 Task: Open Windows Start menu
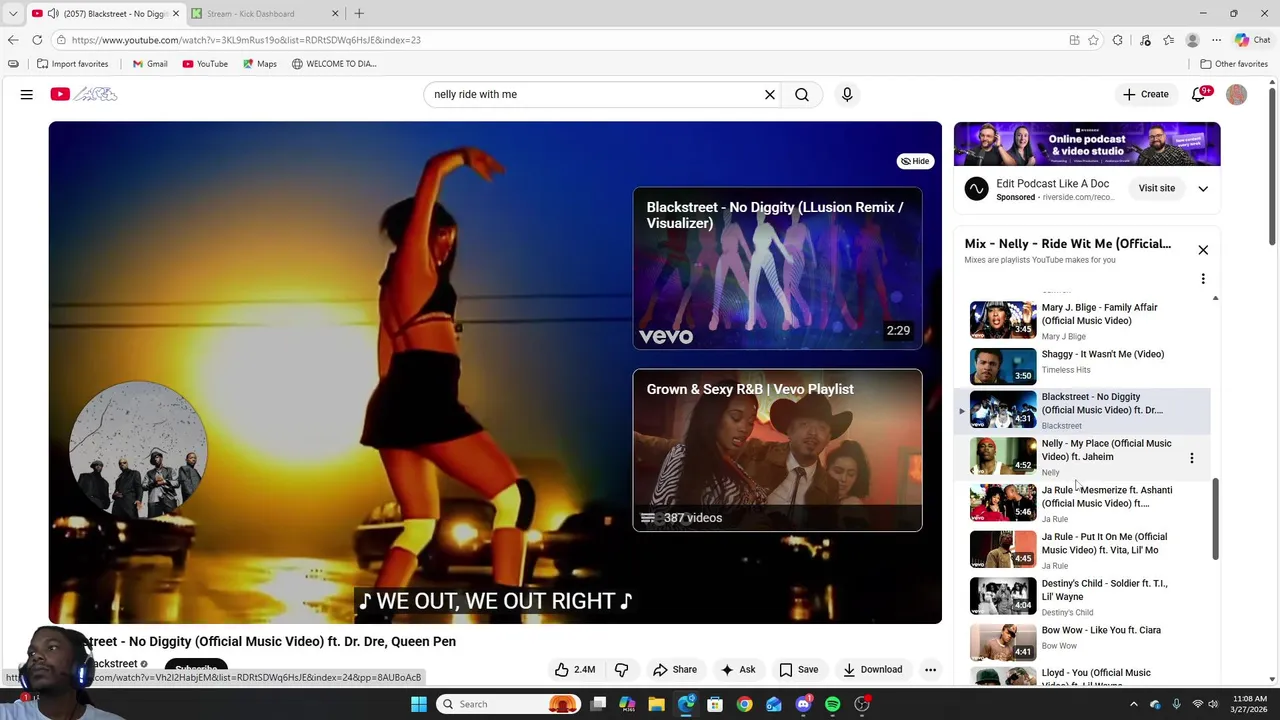(x=419, y=704)
